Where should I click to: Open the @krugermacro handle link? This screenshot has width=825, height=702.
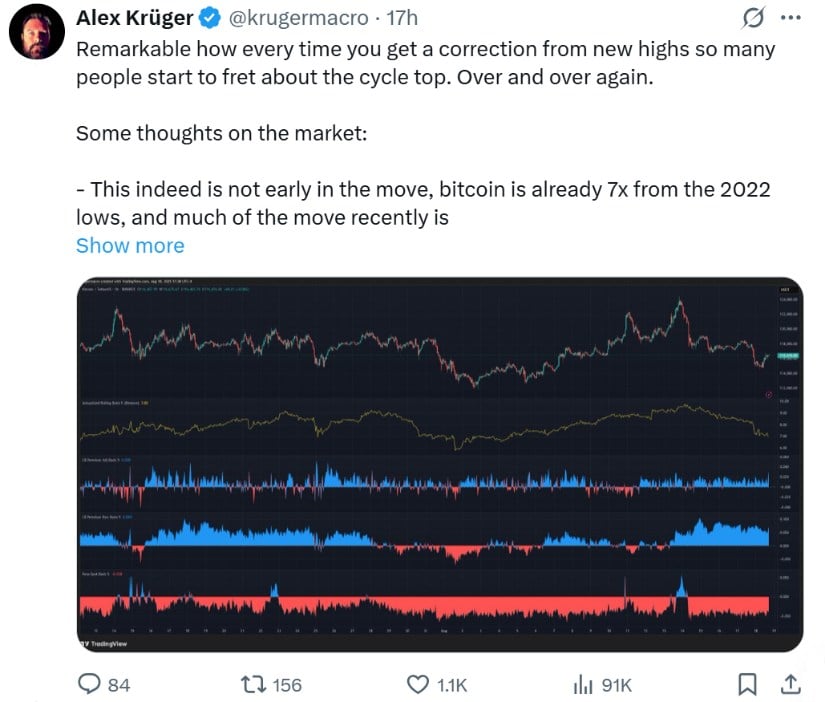(299, 18)
